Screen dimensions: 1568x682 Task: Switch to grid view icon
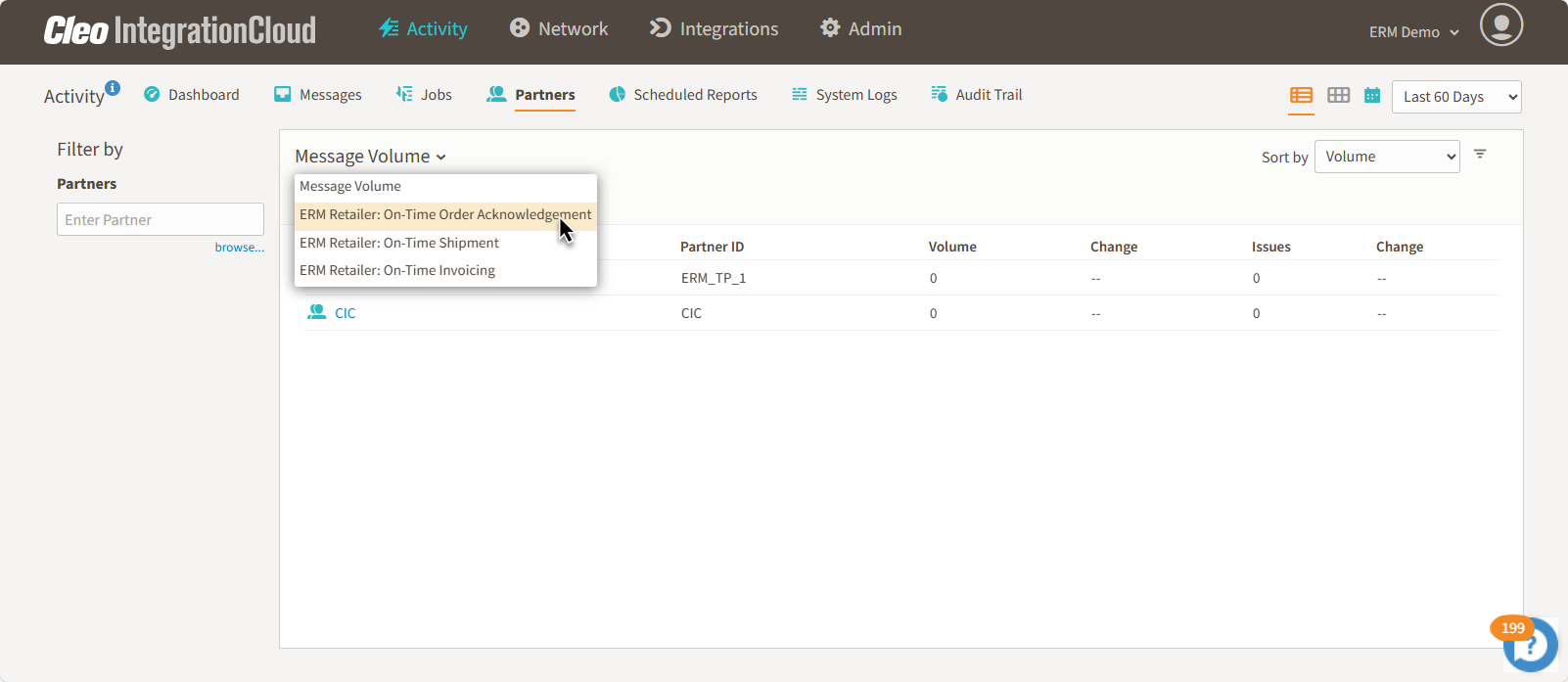click(x=1338, y=95)
